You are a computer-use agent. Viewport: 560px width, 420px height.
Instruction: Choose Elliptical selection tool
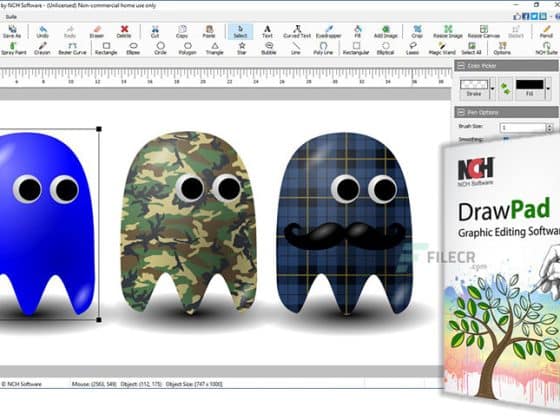pos(385,48)
